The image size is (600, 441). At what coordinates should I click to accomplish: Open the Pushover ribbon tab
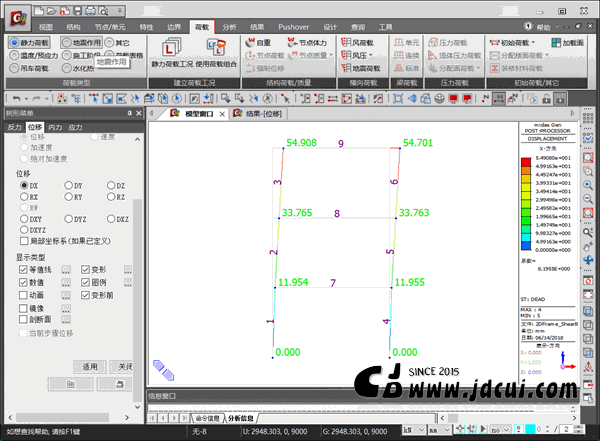293,27
